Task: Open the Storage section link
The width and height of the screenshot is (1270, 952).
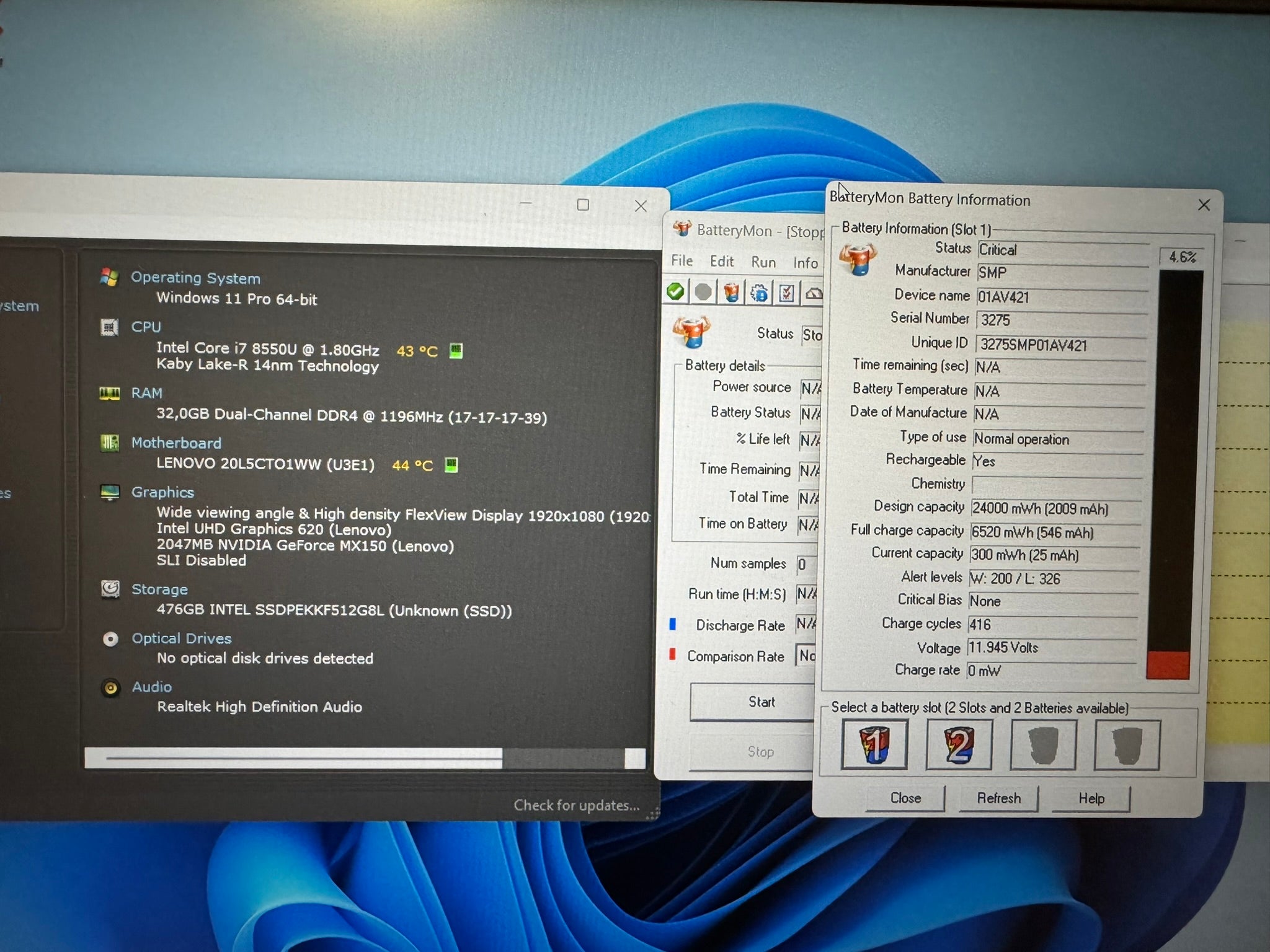Action: pos(159,589)
